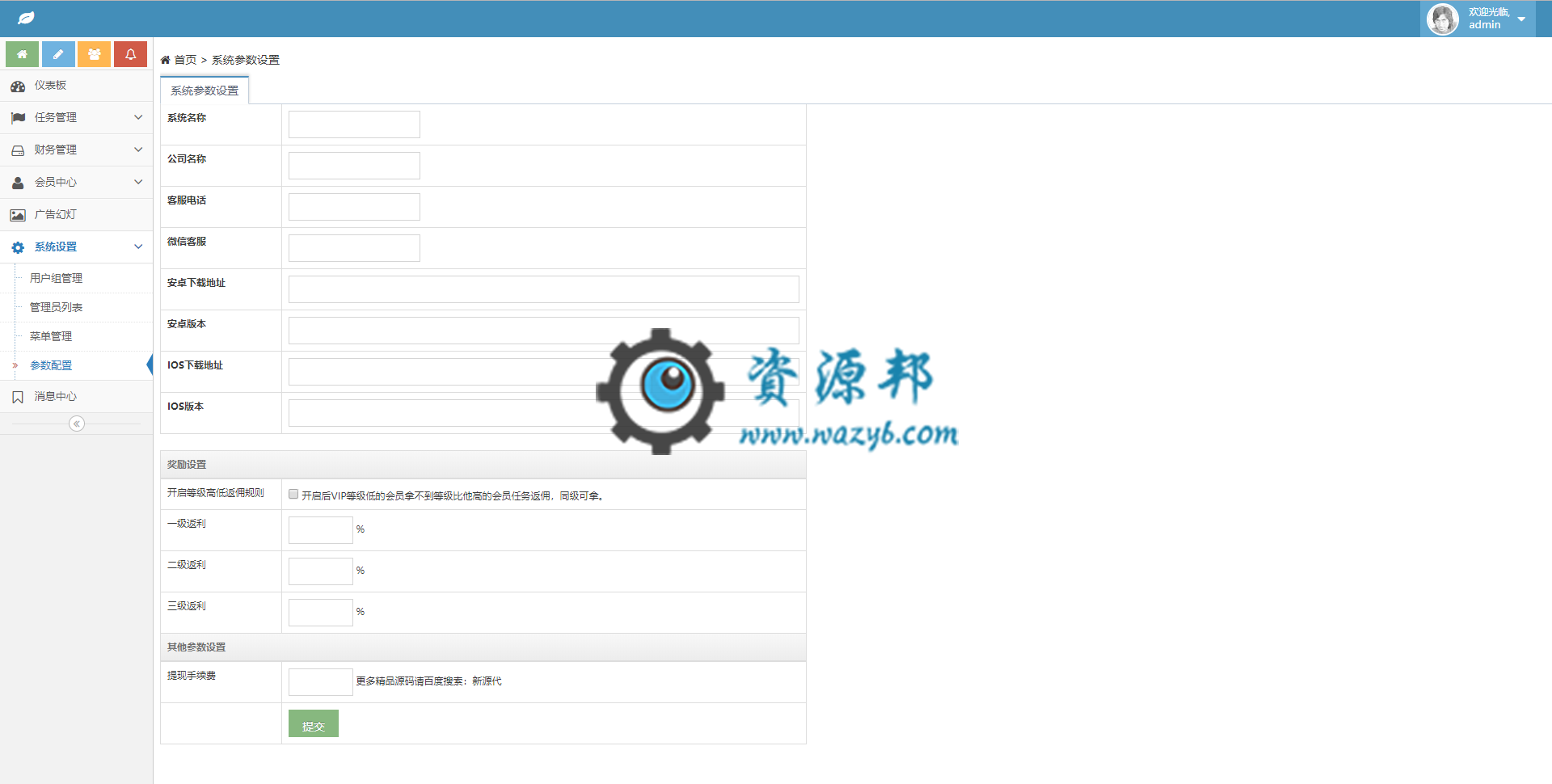
Task: Switch to the 系统参数设置 tab
Action: 205,91
